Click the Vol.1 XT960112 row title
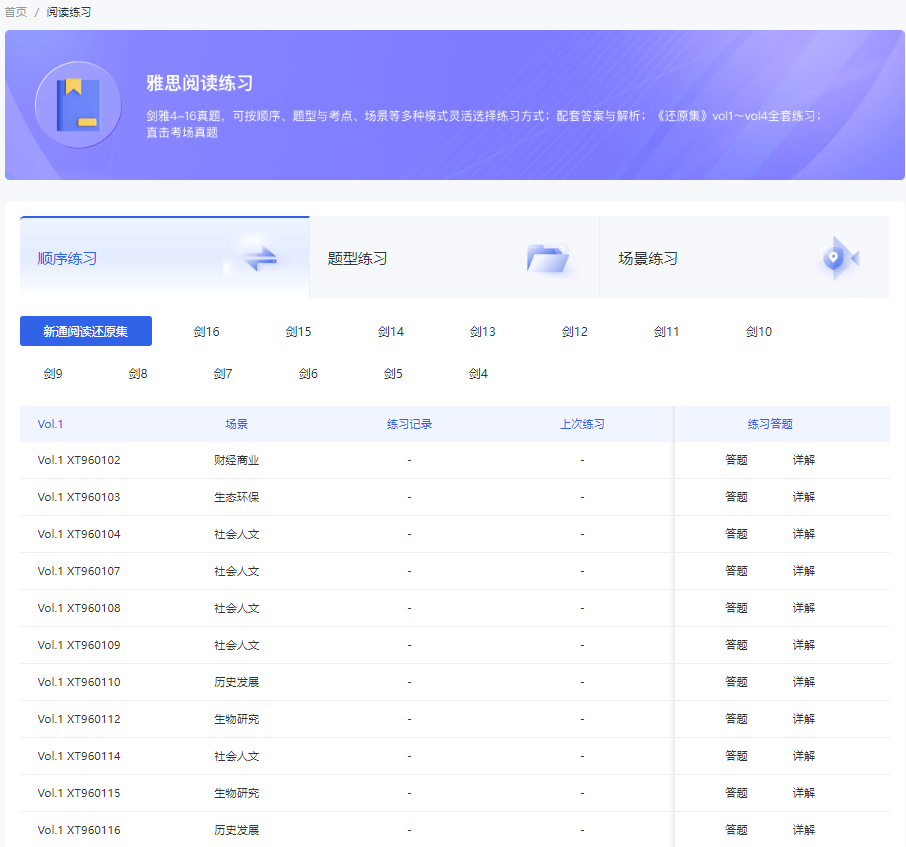This screenshot has height=847, width=906. pos(79,719)
